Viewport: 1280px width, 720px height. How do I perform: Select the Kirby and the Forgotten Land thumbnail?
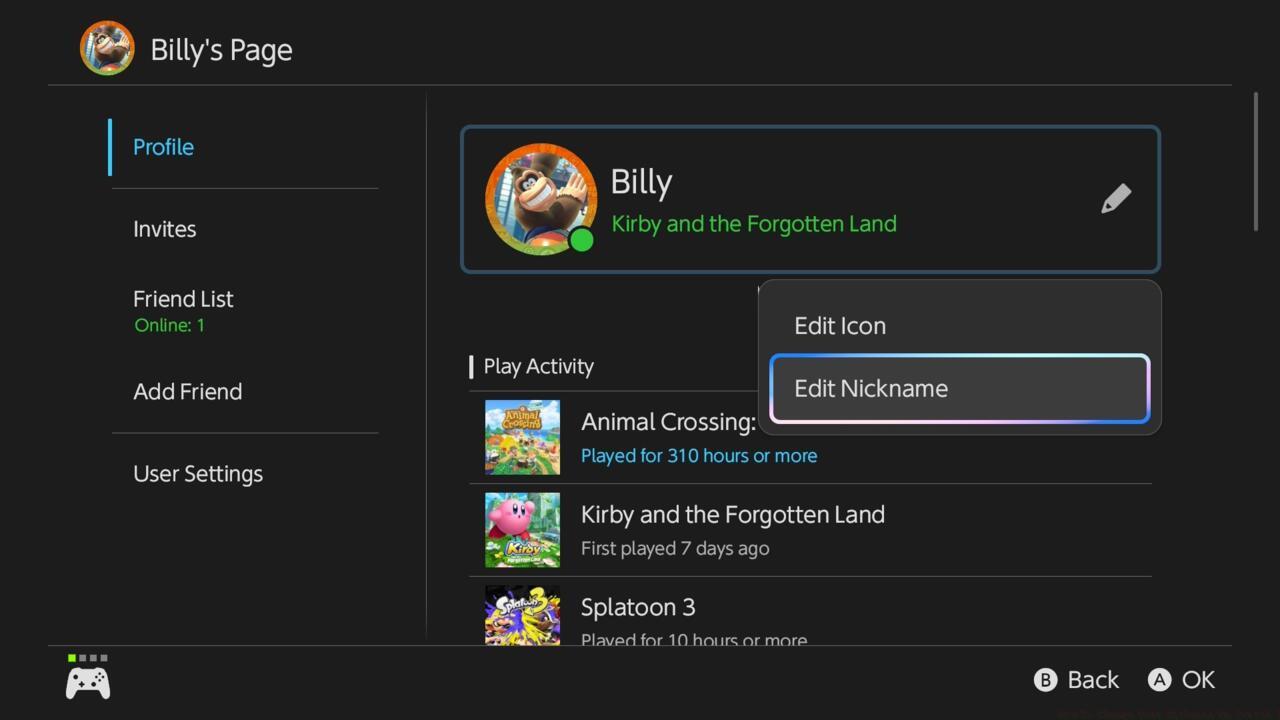[x=522, y=530]
